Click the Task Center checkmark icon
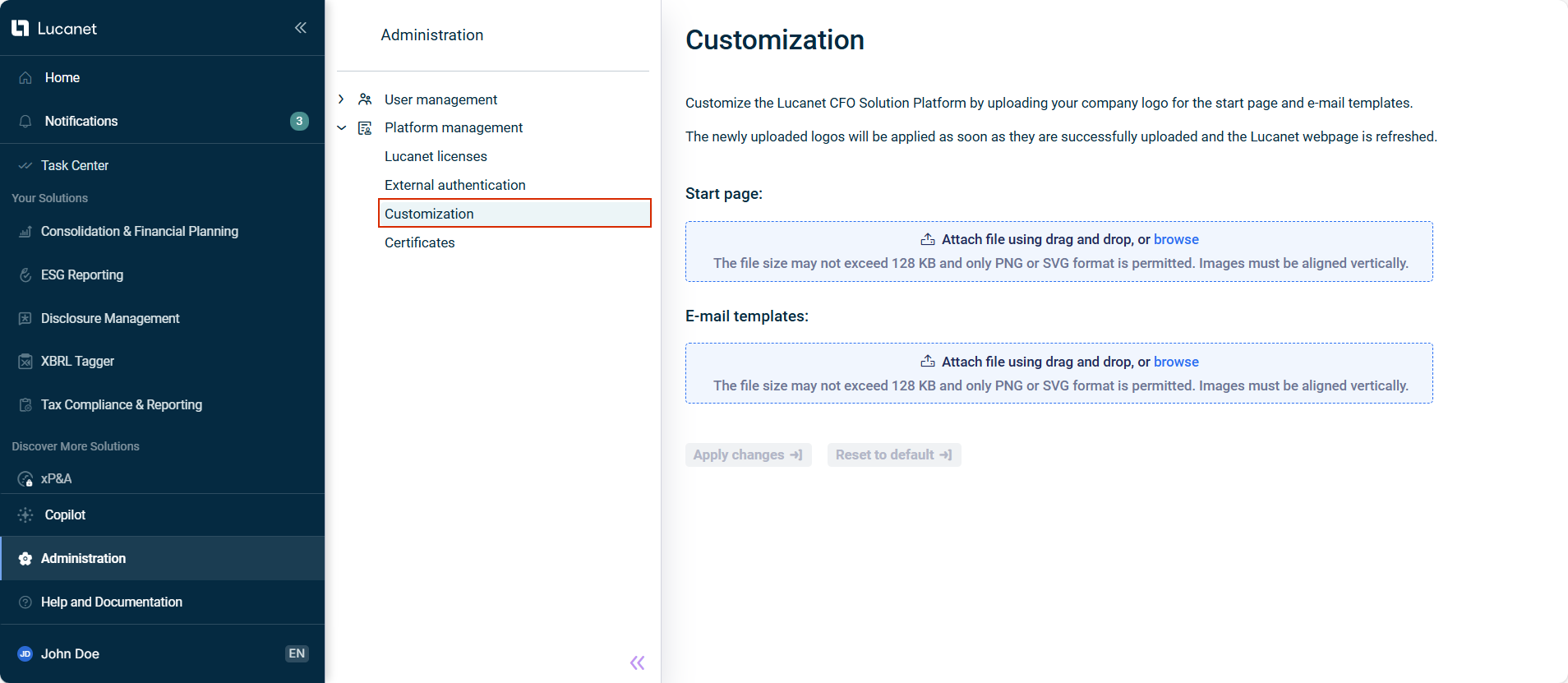 coord(25,165)
